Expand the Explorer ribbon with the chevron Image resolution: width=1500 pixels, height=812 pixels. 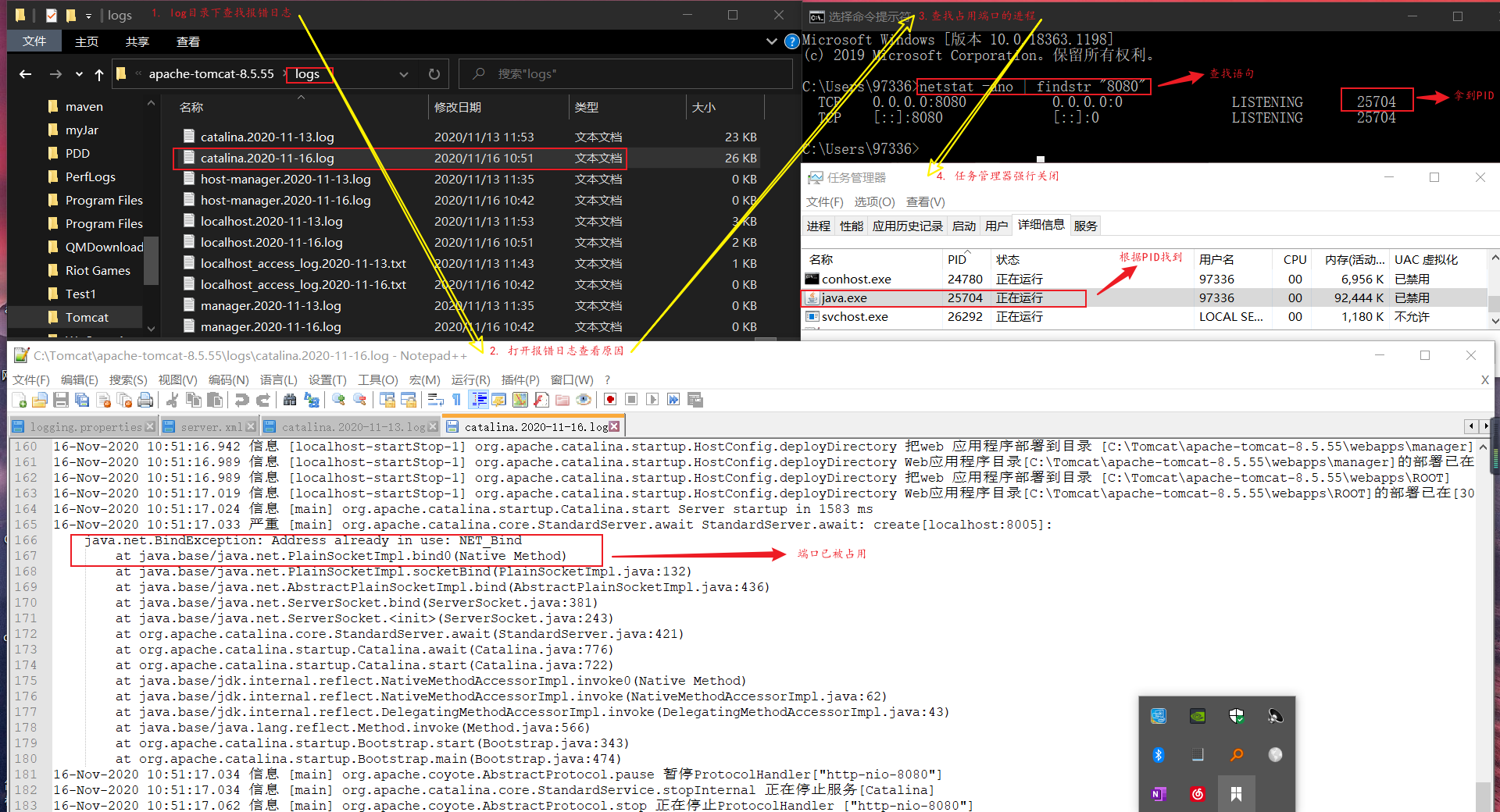[x=772, y=41]
